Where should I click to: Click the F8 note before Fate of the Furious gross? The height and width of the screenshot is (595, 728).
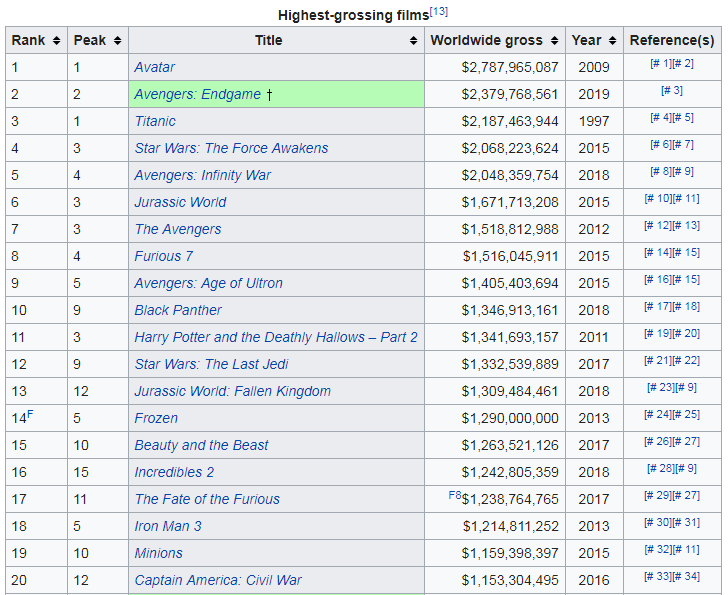pyautogui.click(x=455, y=495)
